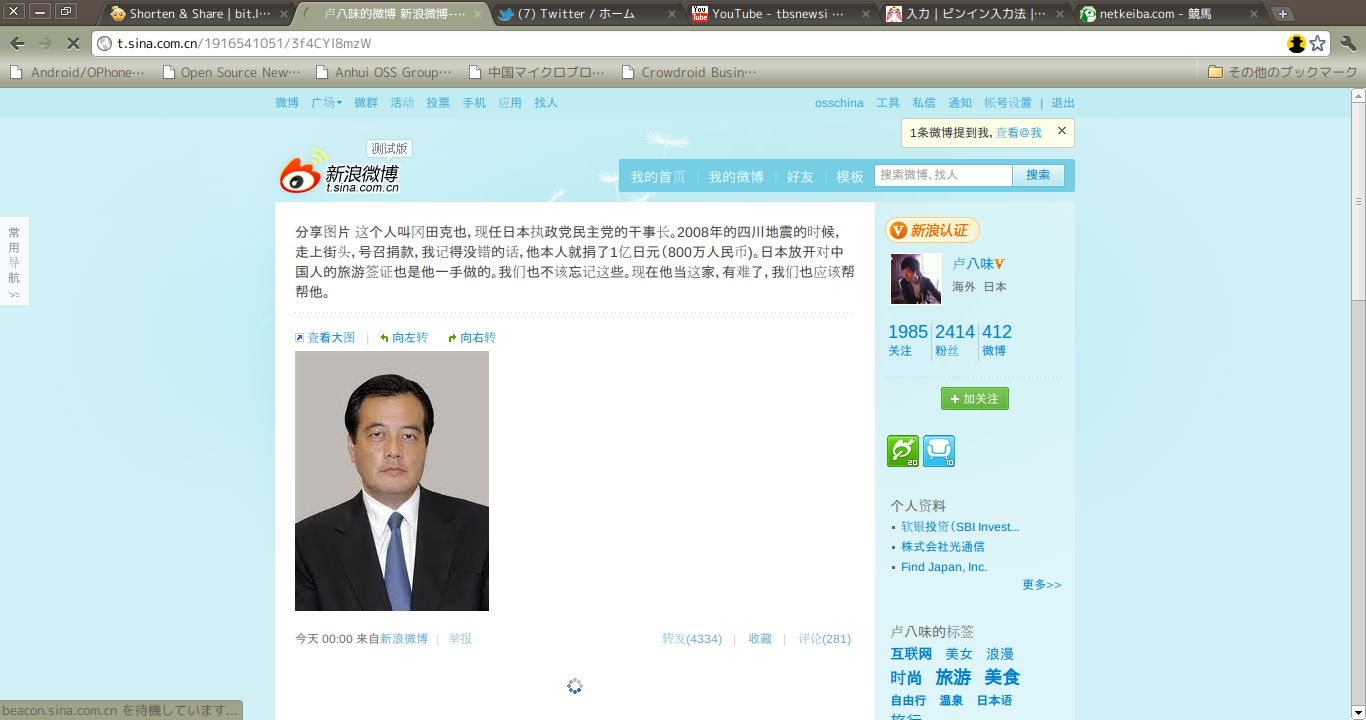Open the Open Source New bookmark

(x=232, y=72)
